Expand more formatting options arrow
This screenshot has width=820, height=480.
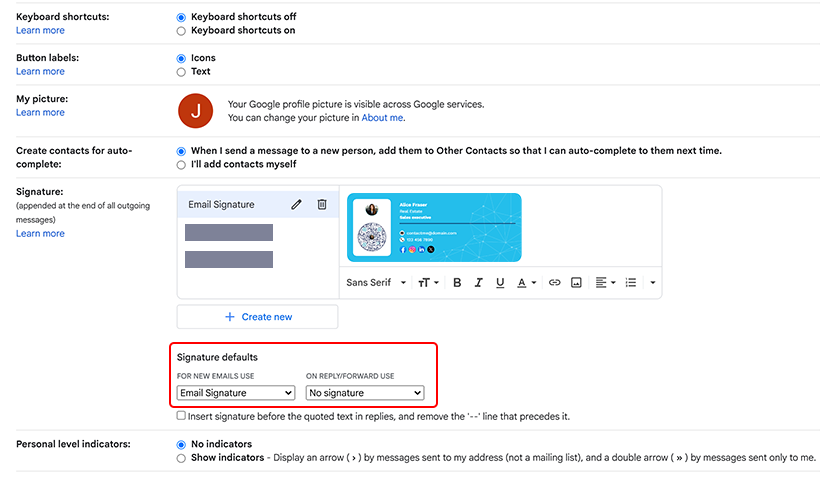653,283
